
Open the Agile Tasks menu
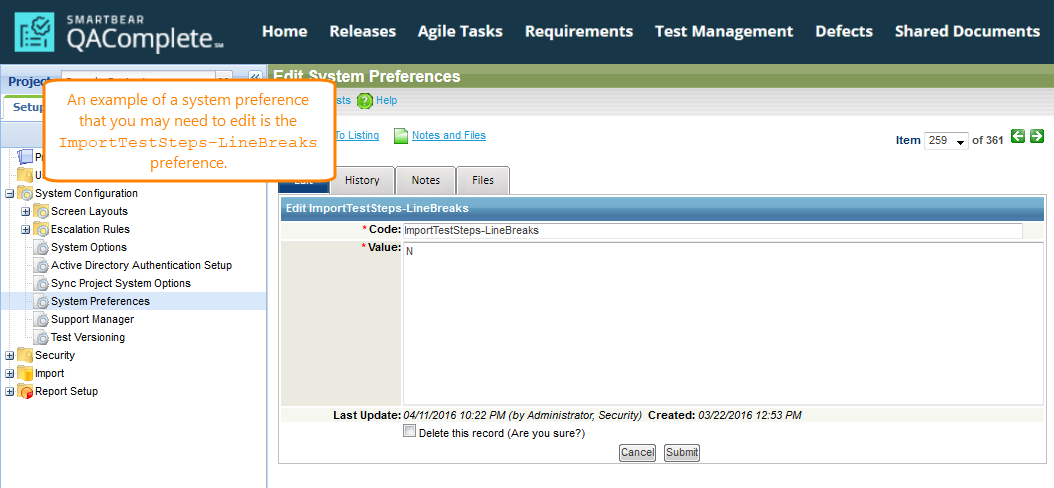(x=460, y=32)
